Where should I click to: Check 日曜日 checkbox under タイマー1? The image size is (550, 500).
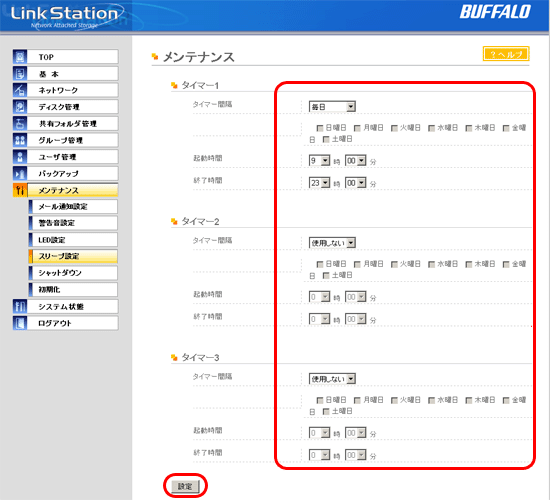[320, 128]
